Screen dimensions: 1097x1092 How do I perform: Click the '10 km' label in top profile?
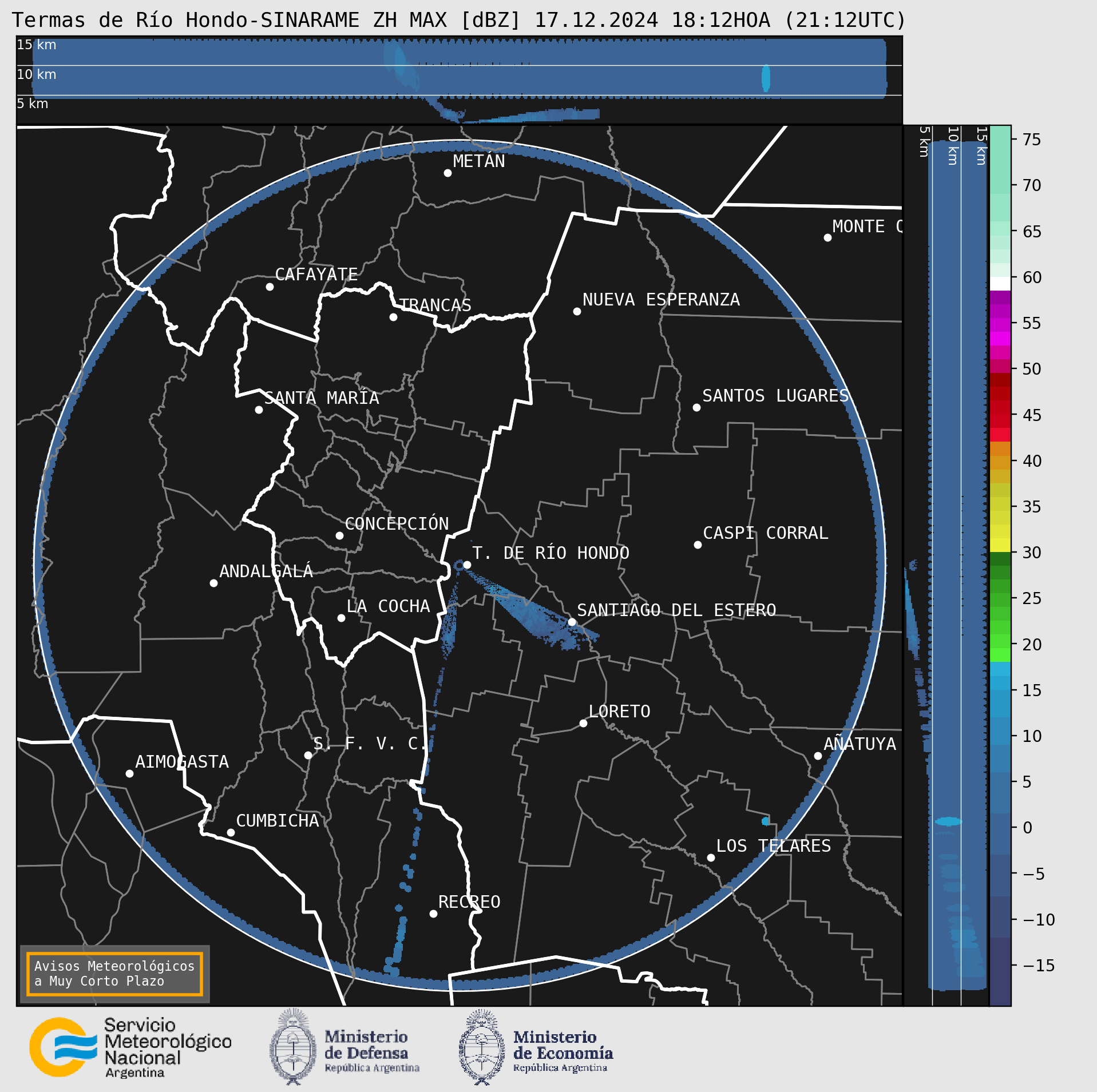[37, 74]
